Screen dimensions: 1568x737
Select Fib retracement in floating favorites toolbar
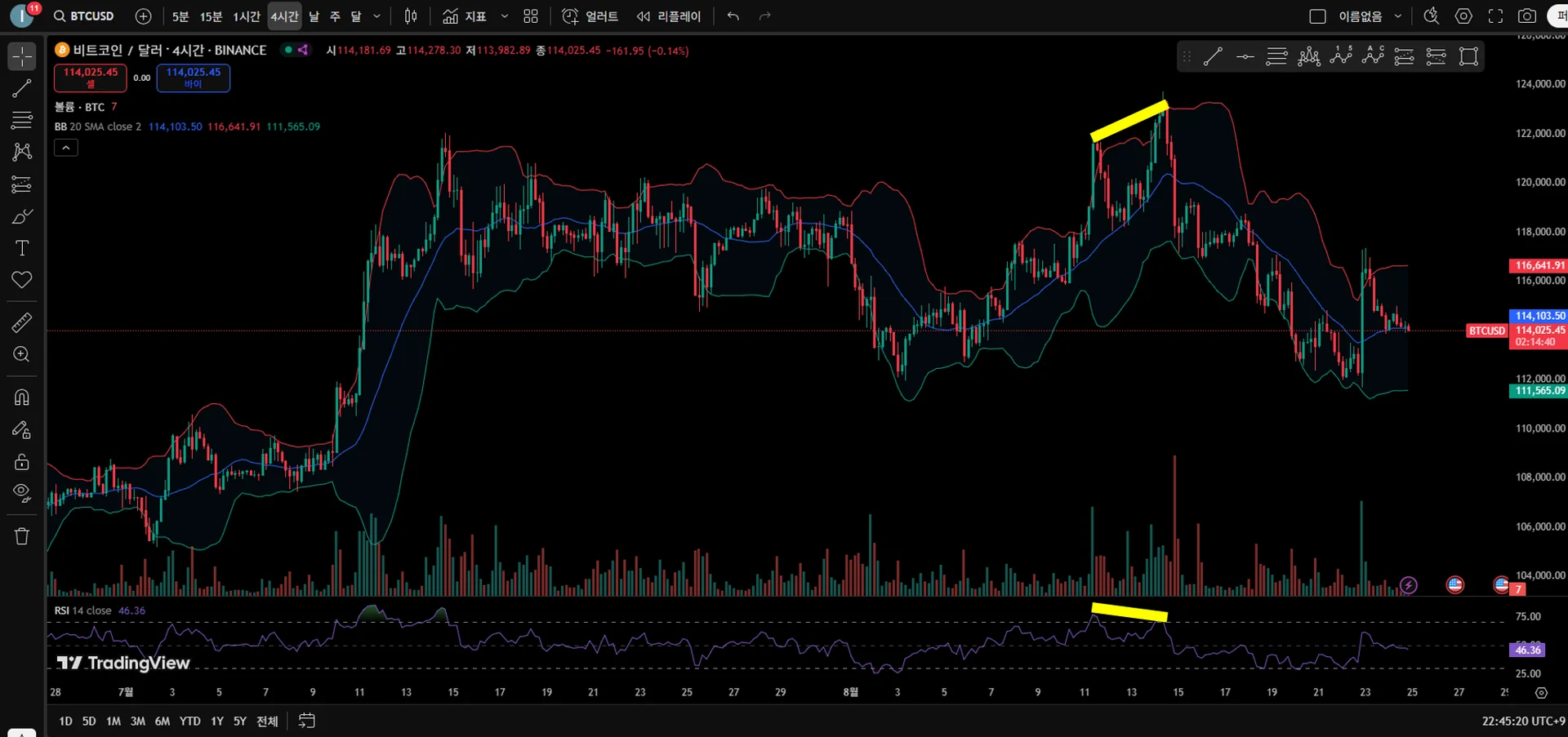[1276, 56]
